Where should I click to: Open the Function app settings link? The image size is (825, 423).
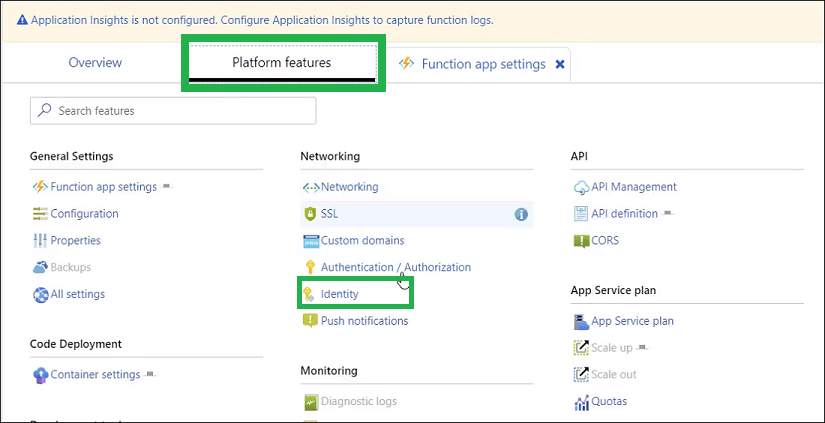[x=104, y=187]
